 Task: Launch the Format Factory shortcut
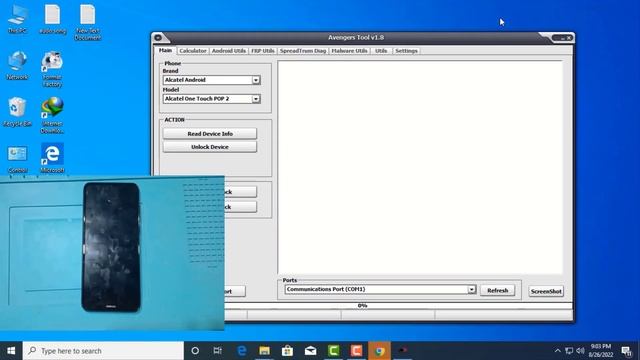click(x=52, y=69)
